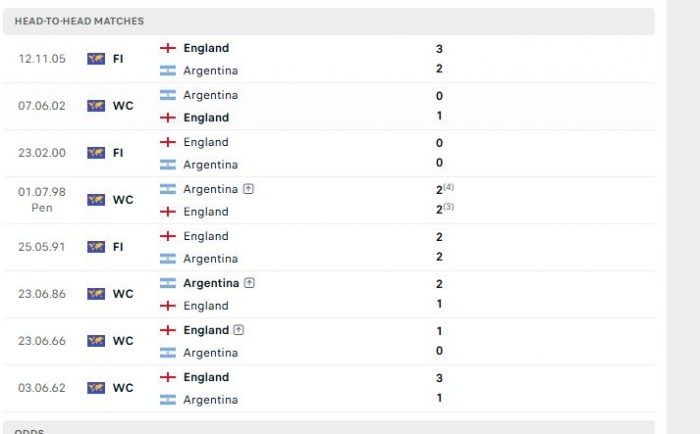Image resolution: width=700 pixels, height=434 pixels.
Task: Click the Odds section header
Action: tap(329, 427)
